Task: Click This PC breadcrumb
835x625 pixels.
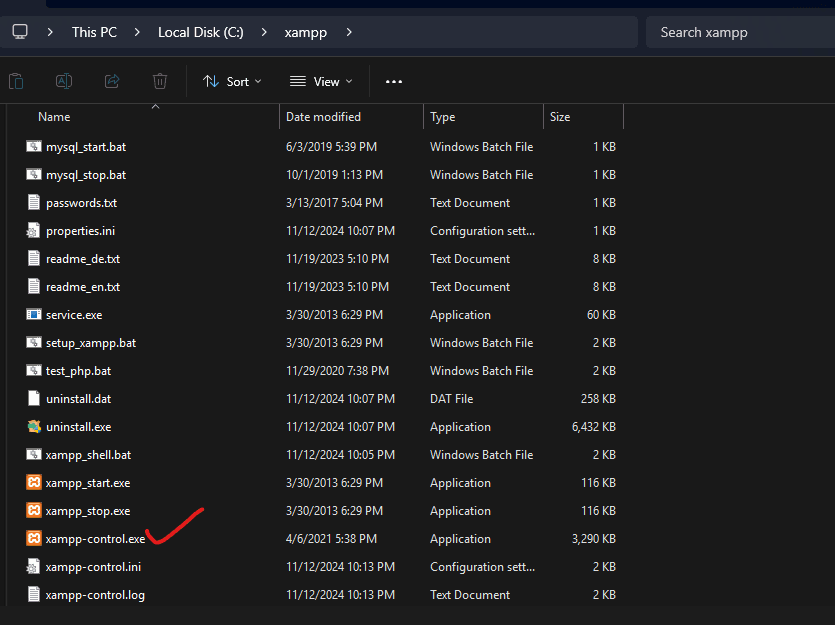Action: point(94,32)
